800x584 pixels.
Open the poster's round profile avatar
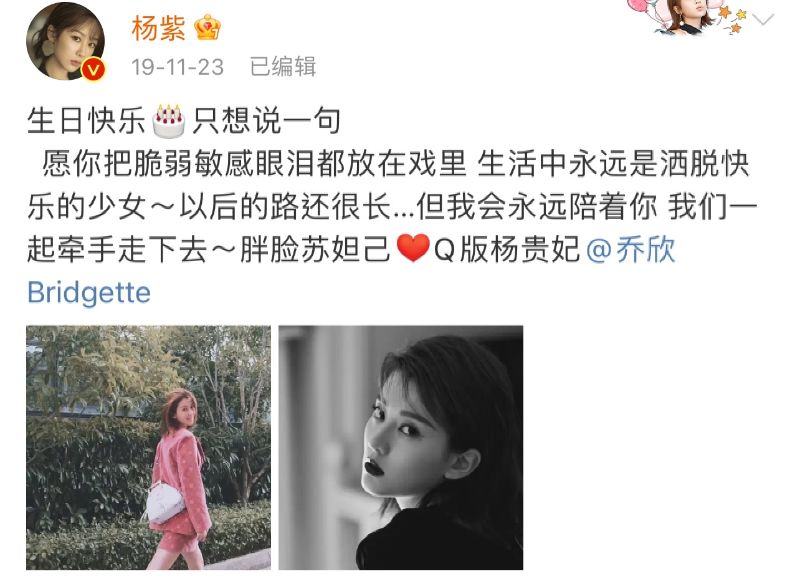pyautogui.click(x=65, y=41)
